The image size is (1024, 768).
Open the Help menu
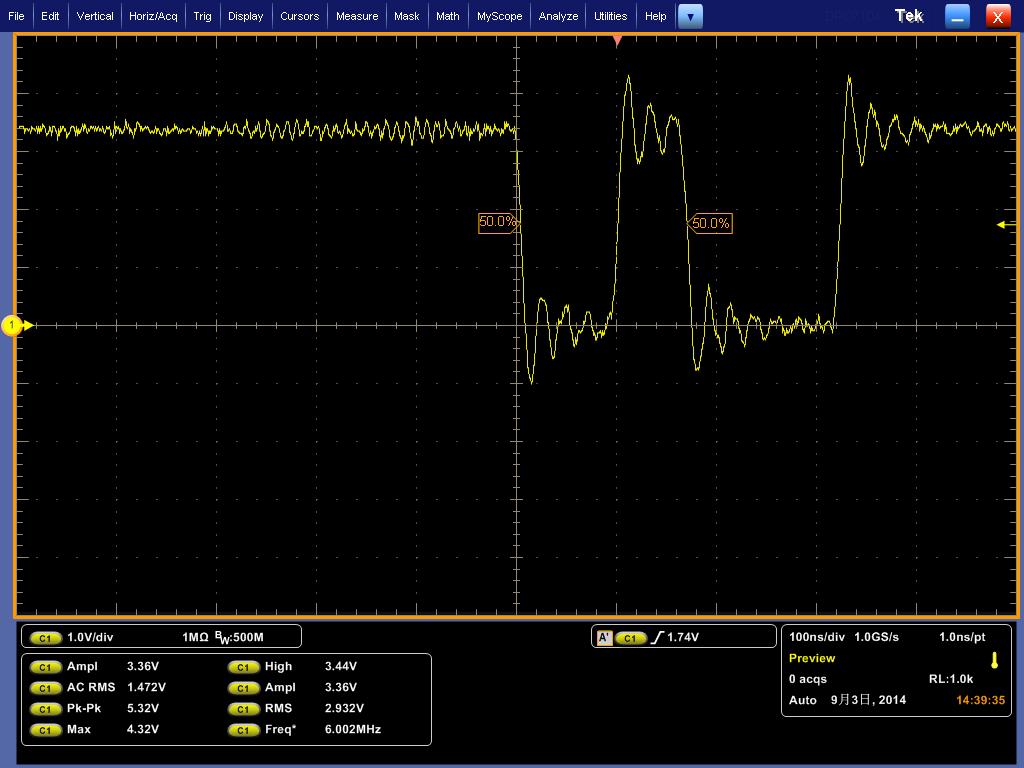(x=655, y=16)
